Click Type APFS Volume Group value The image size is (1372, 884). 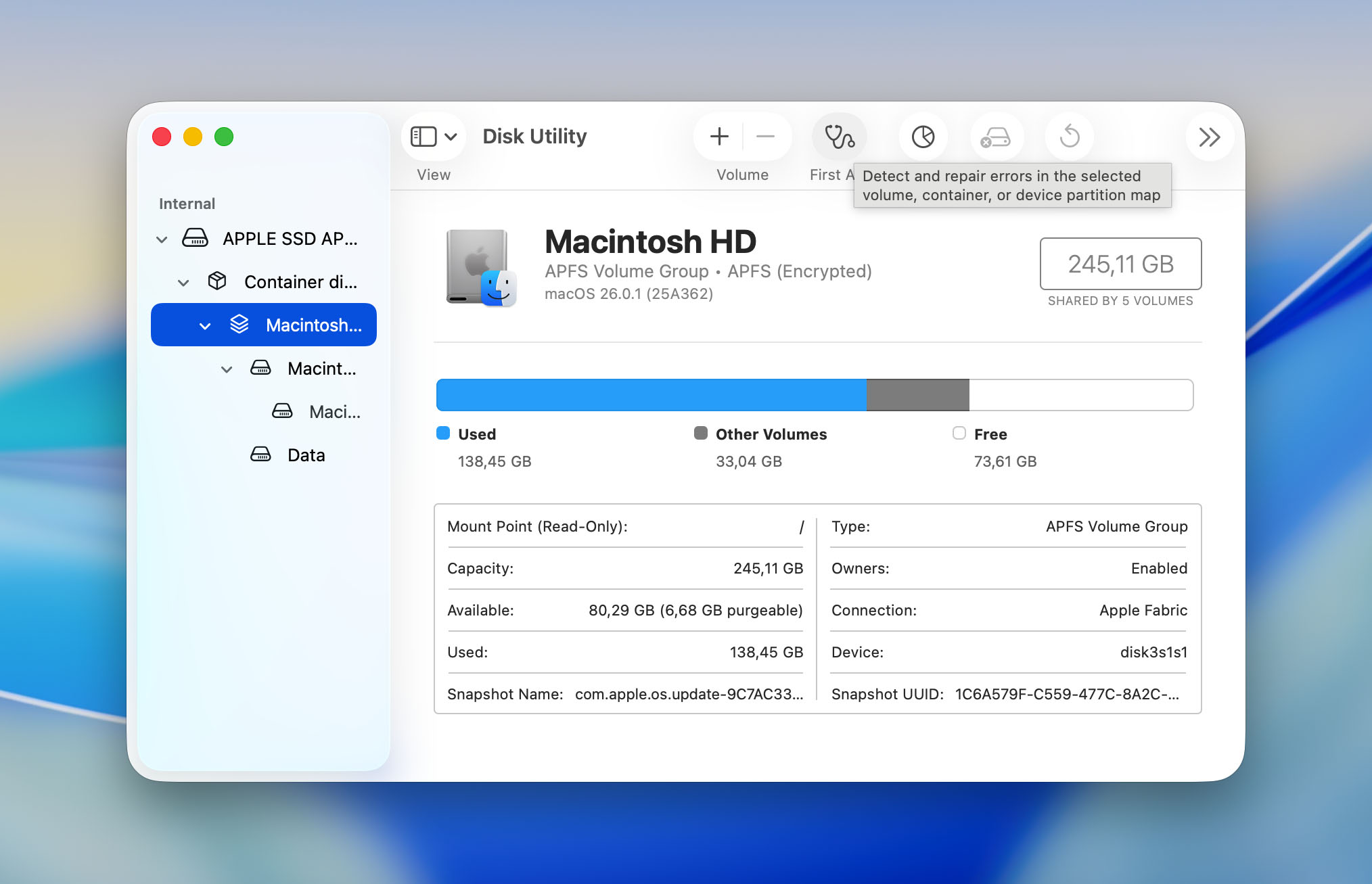click(1116, 526)
